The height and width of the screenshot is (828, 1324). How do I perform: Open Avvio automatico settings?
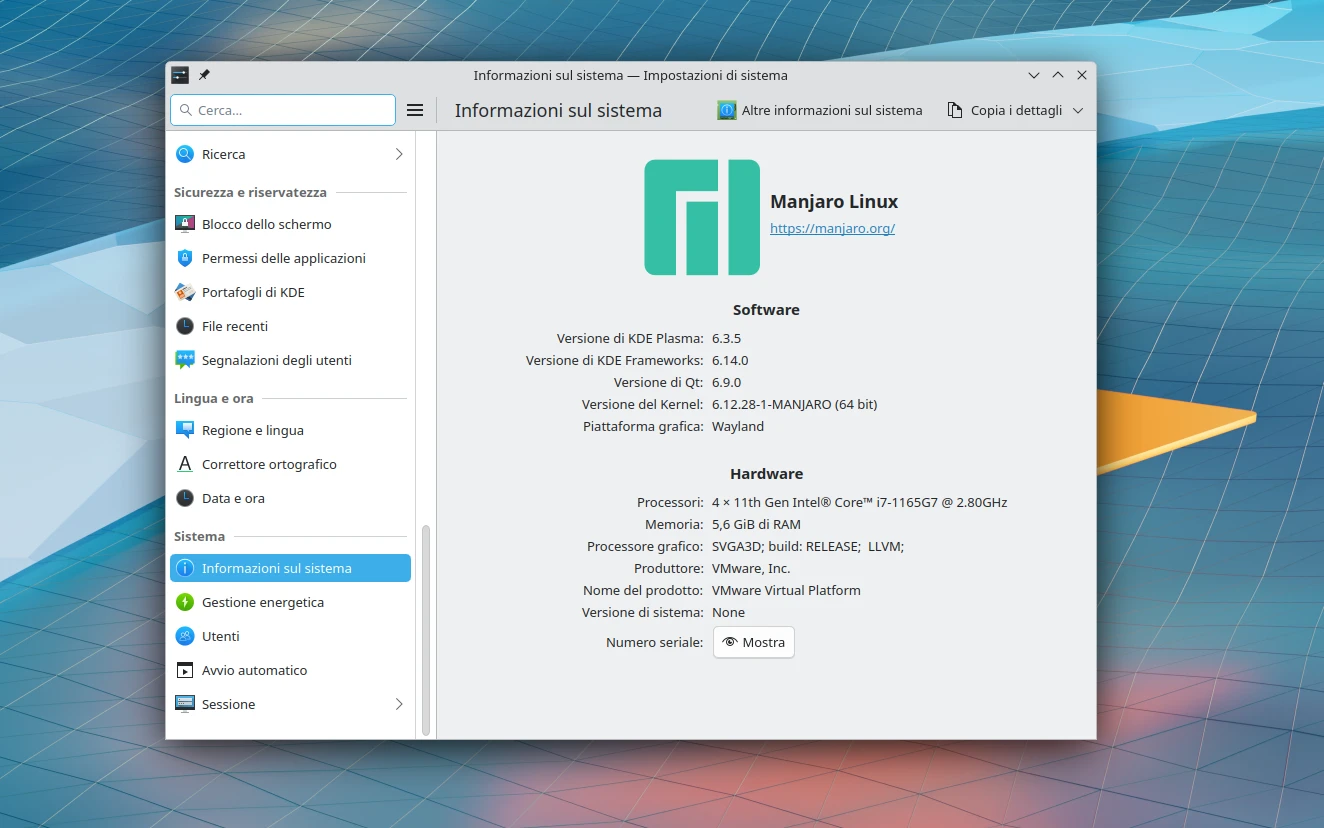[254, 670]
